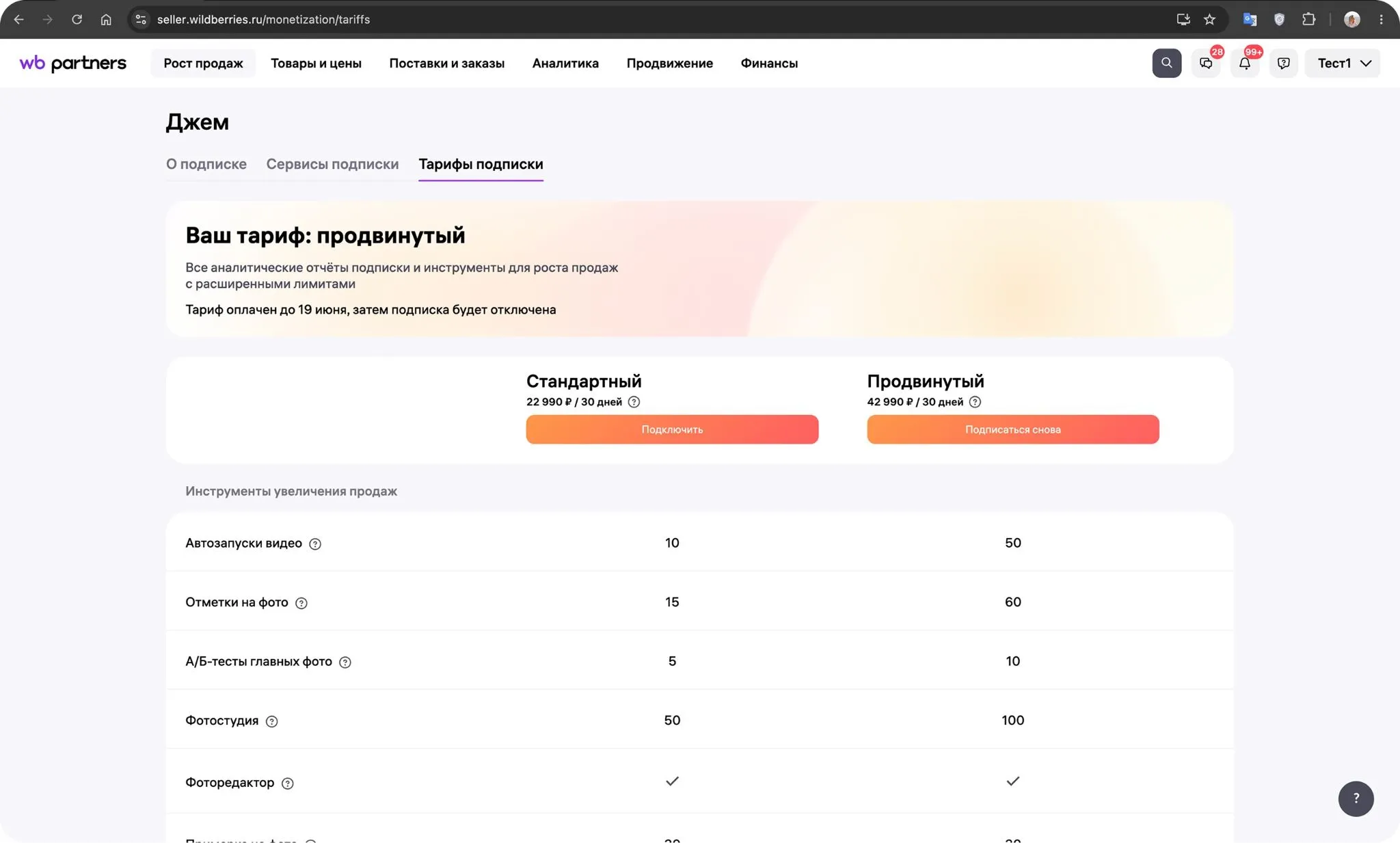Open site information icon in address bar
Image resolution: width=1400 pixels, height=843 pixels.
141,19
